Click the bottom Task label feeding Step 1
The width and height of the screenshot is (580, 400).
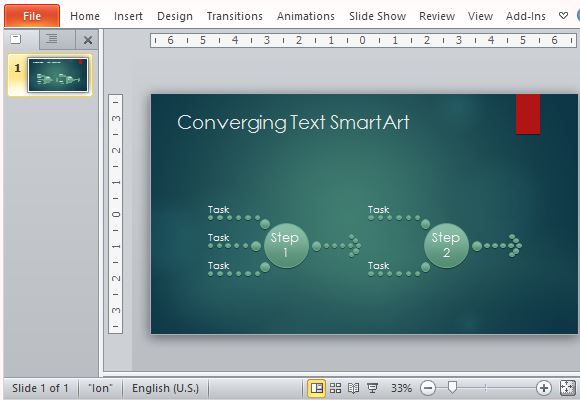[x=218, y=266]
